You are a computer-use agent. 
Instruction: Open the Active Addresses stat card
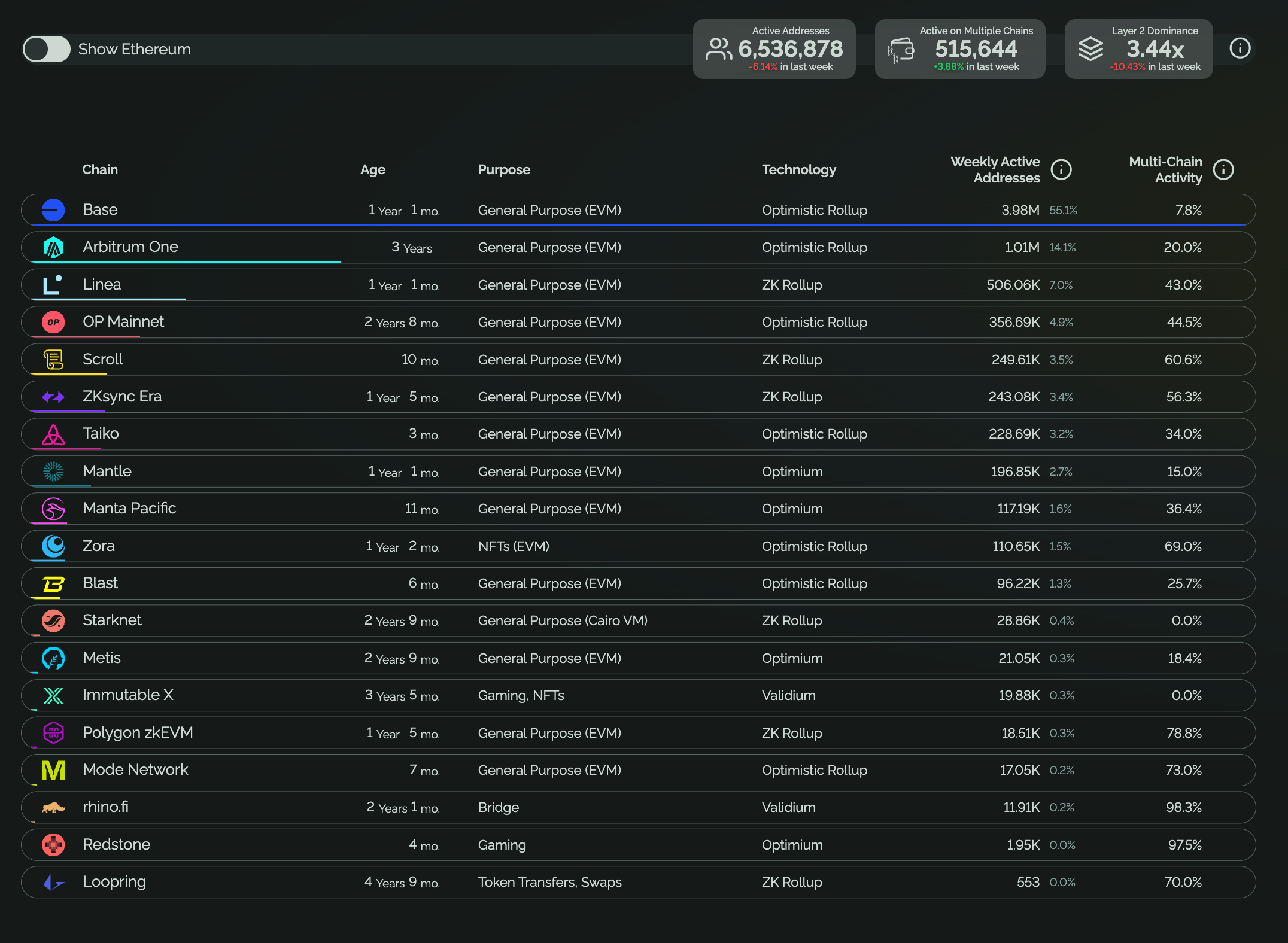pyautogui.click(x=774, y=48)
